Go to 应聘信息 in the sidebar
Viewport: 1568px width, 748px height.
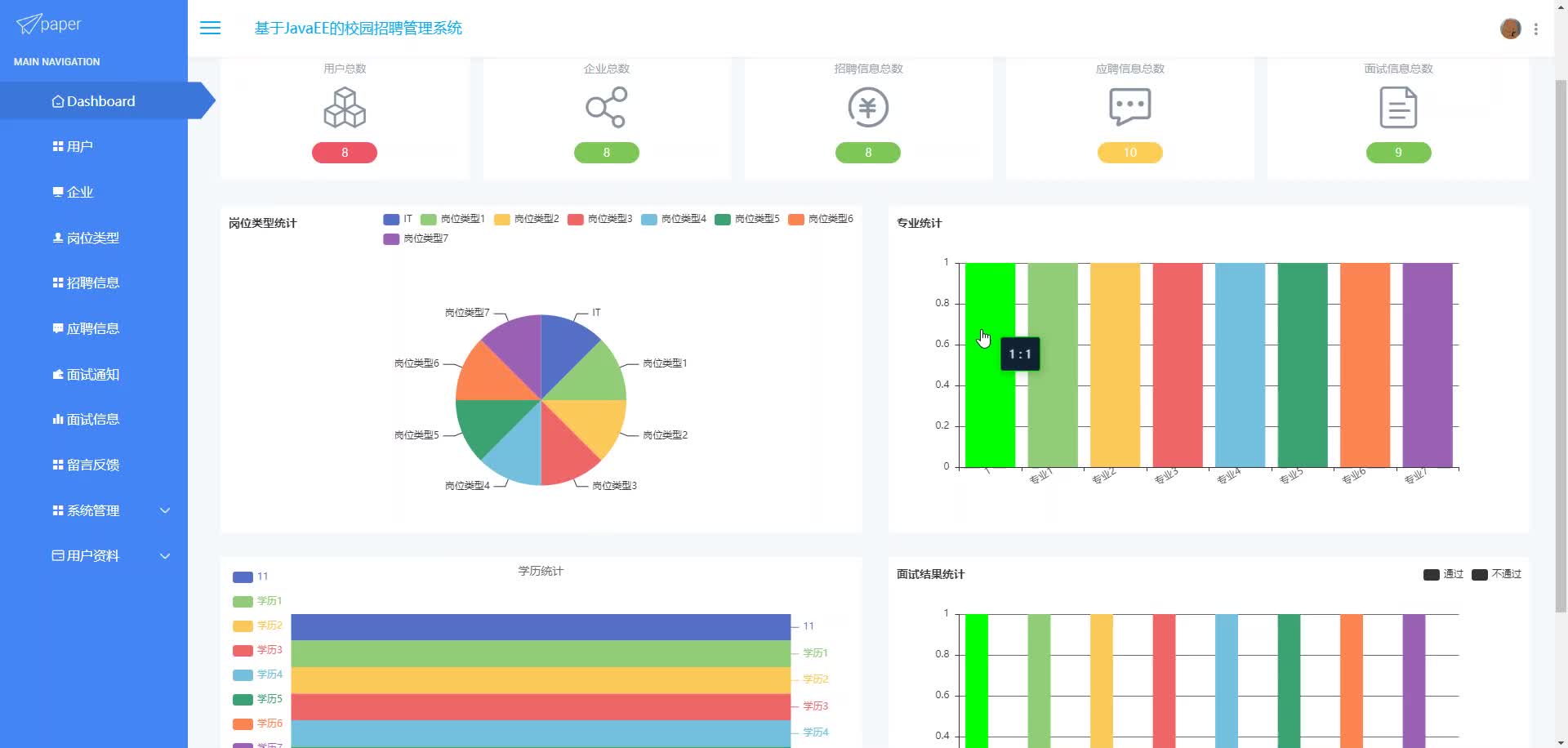94,328
